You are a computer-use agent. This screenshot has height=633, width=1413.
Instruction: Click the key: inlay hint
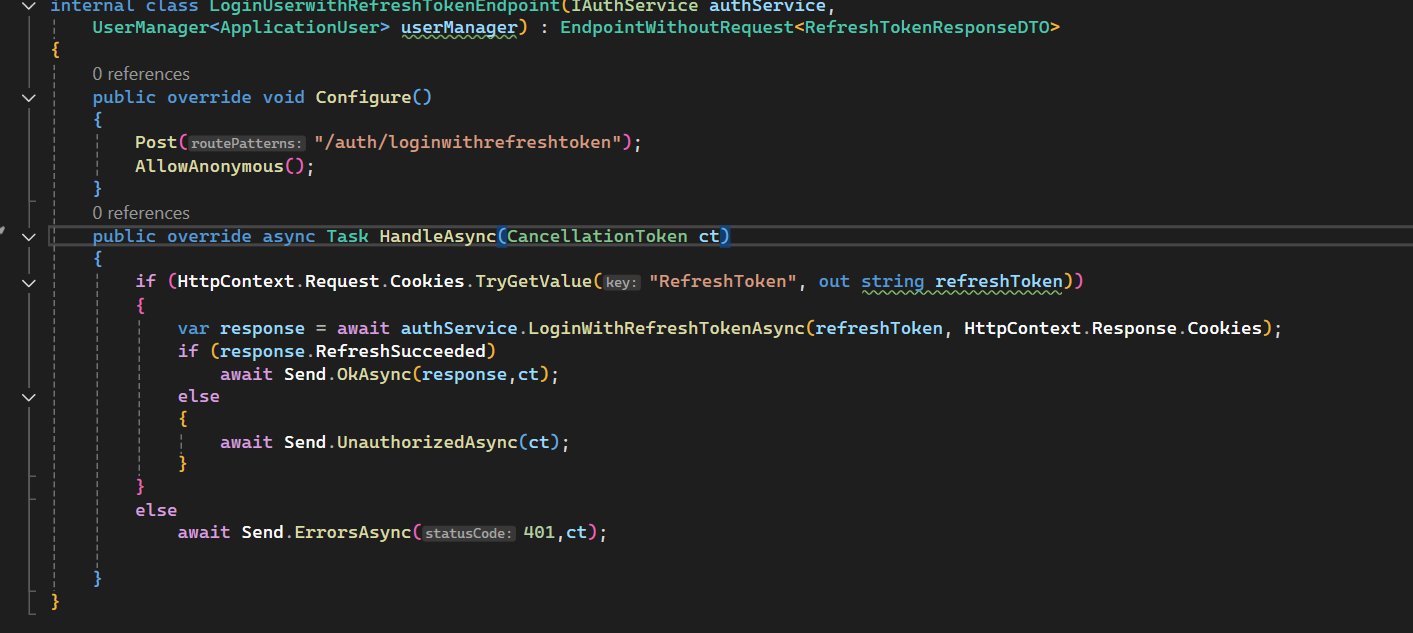(621, 283)
